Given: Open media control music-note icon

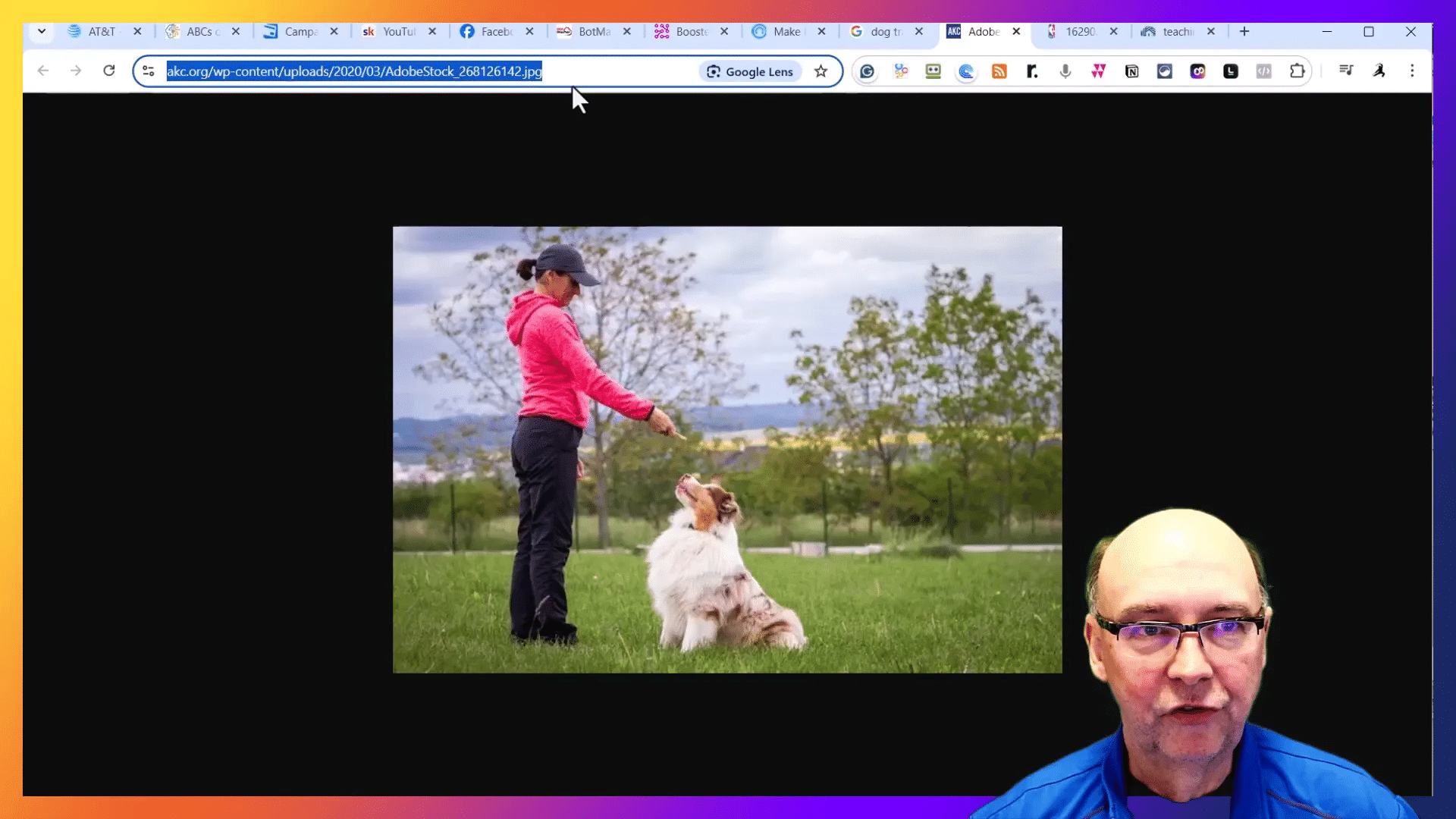Looking at the screenshot, I should pos(1346,71).
